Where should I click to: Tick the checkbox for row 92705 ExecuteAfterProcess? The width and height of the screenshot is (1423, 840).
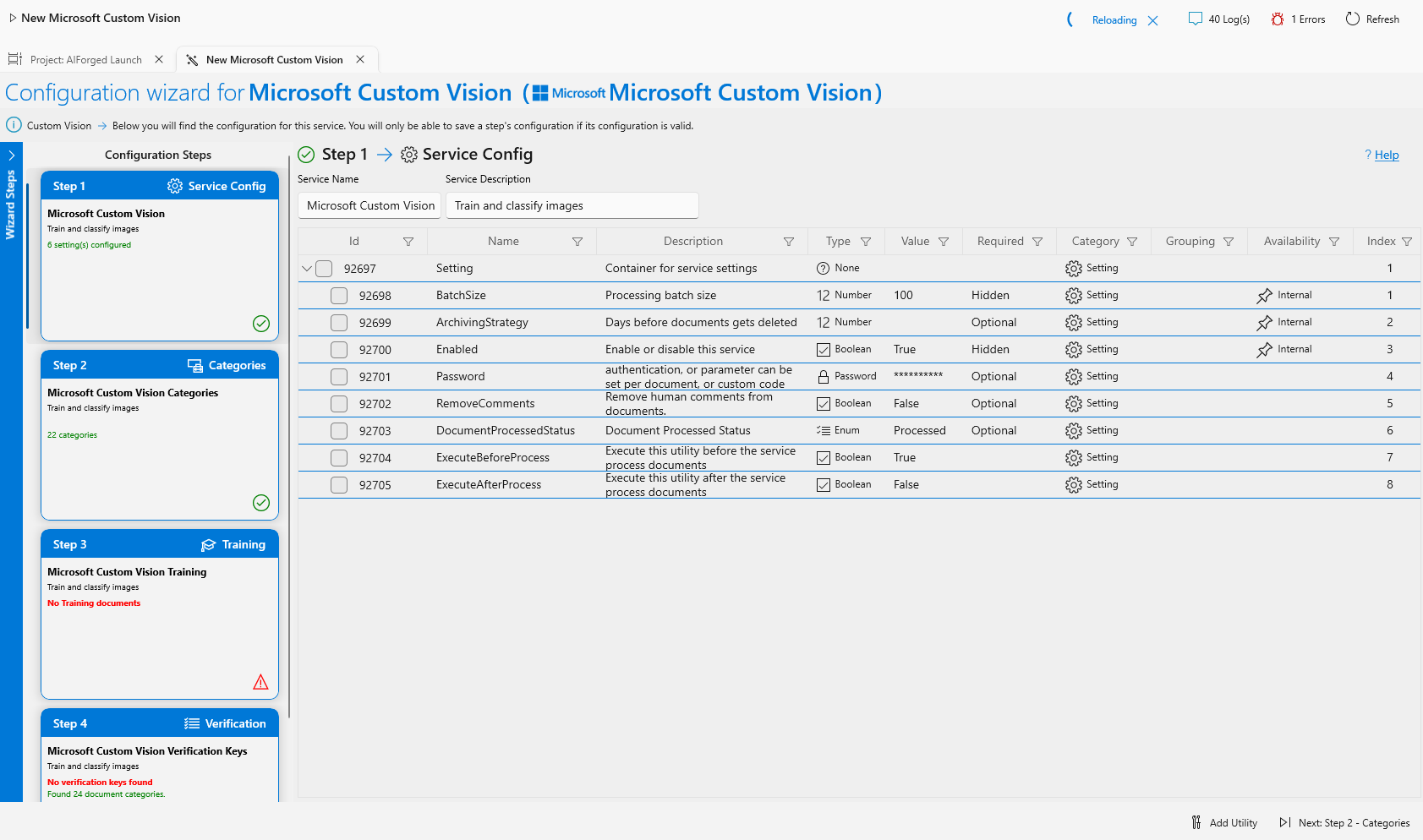point(339,485)
